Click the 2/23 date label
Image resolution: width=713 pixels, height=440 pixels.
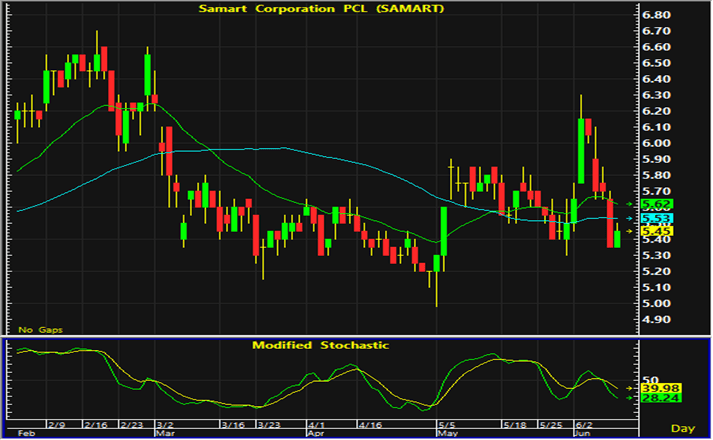point(132,425)
